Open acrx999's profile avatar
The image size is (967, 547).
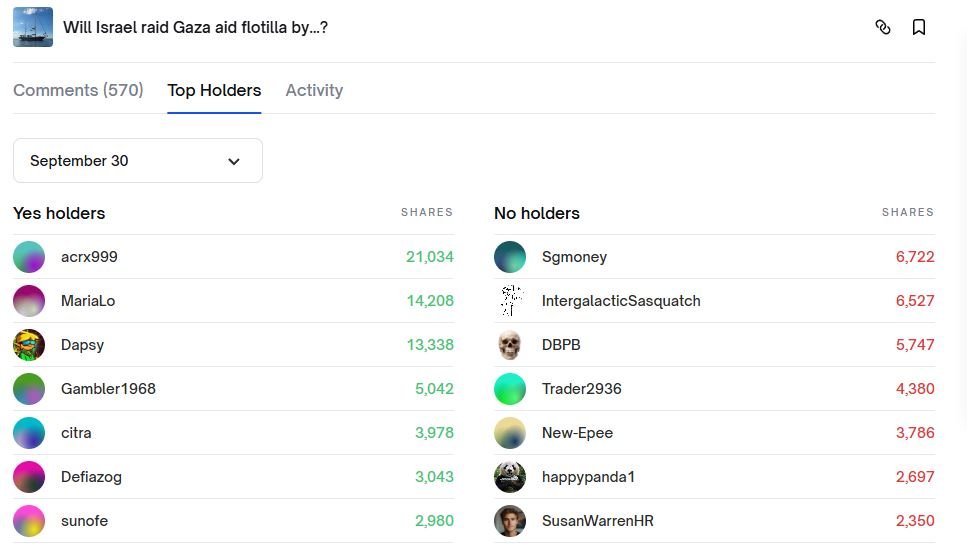pyautogui.click(x=29, y=257)
